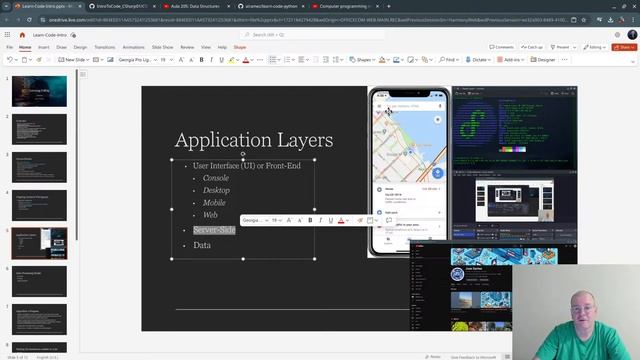Click the bullets list icon
The height and width of the screenshot is (360, 640).
(273, 60)
